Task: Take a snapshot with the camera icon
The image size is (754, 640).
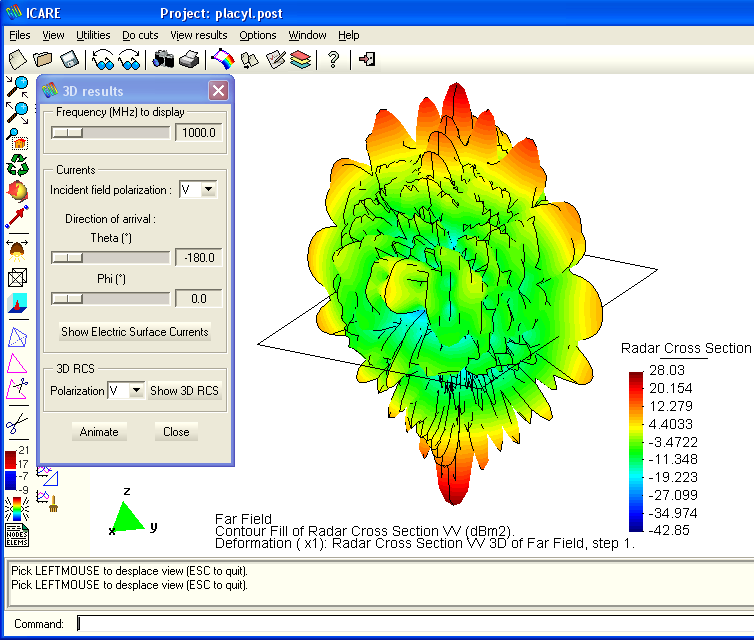Action: click(x=163, y=60)
